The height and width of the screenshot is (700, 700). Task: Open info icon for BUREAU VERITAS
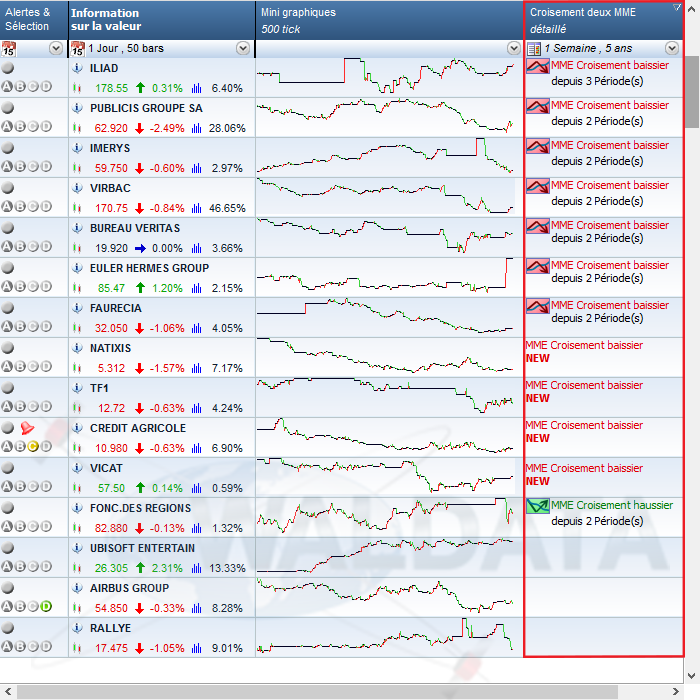[77, 228]
